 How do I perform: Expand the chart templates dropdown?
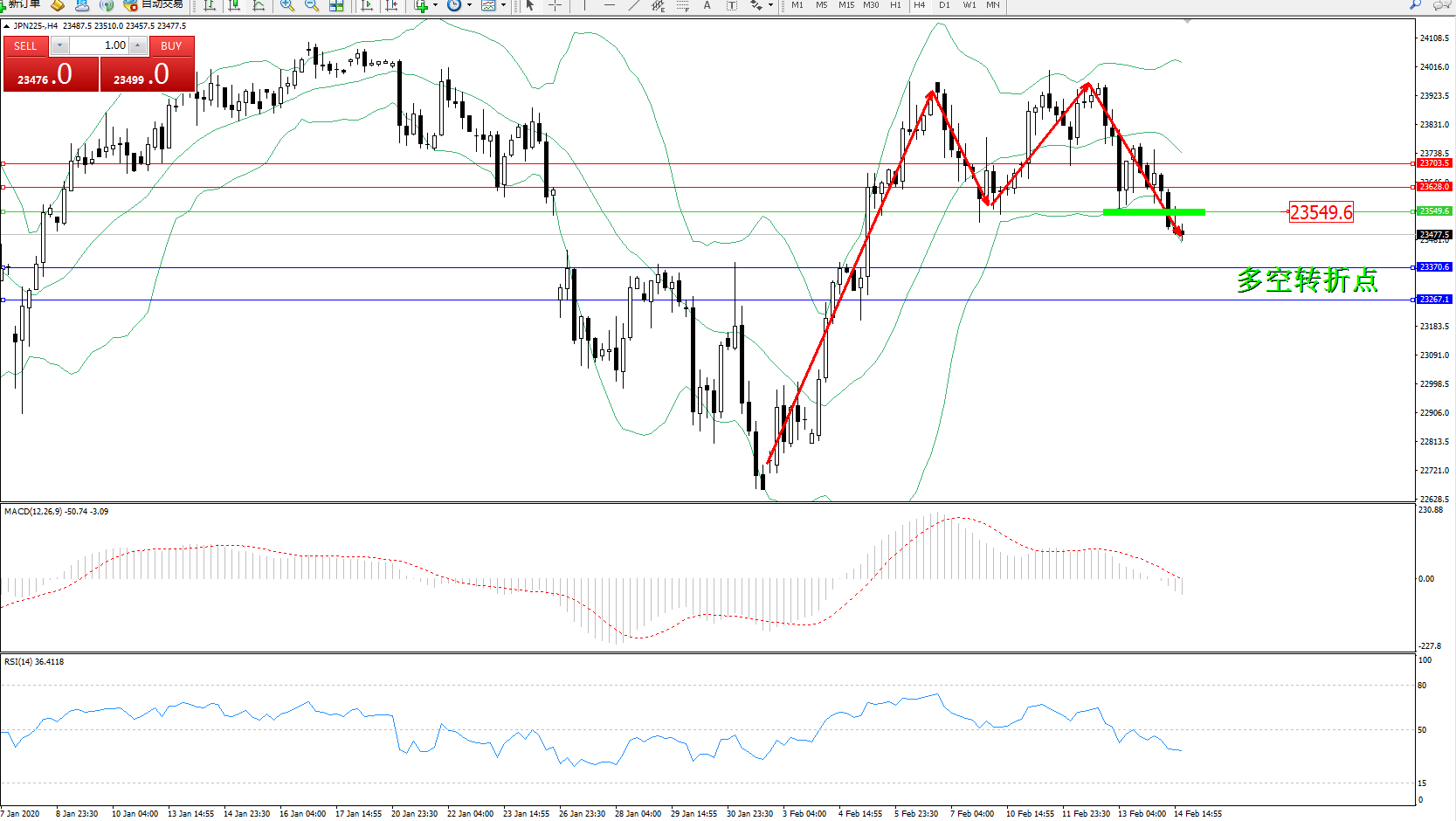point(503,5)
